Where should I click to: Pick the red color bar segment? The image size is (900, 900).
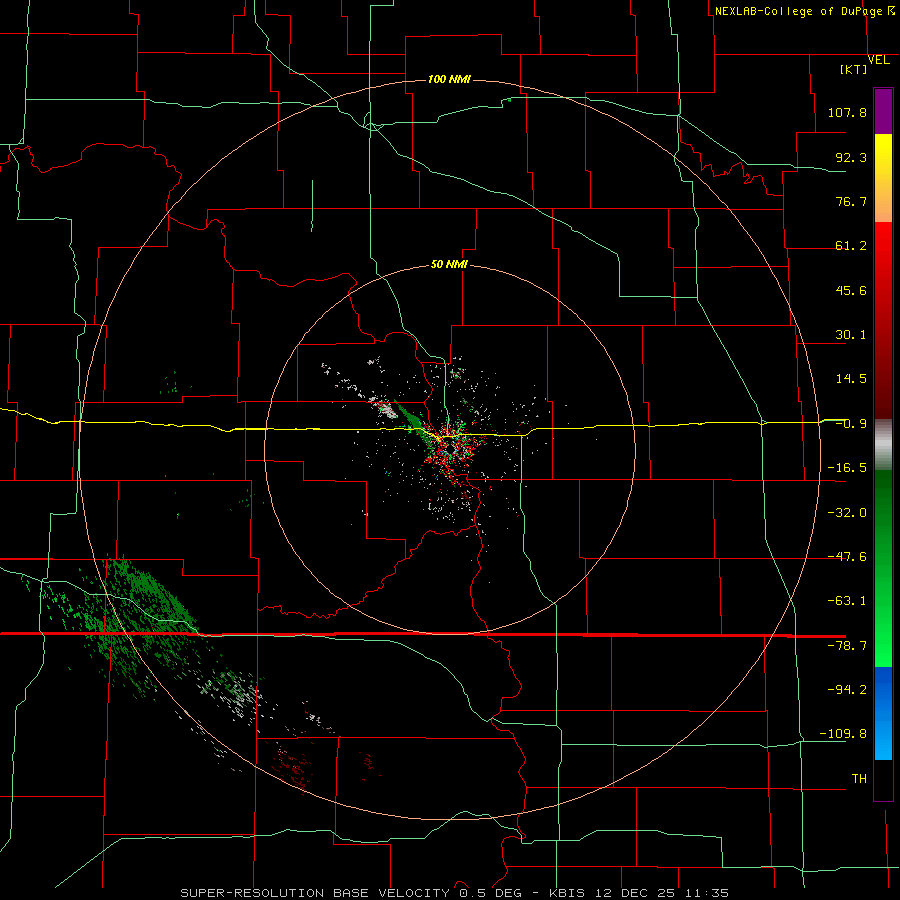[x=883, y=320]
